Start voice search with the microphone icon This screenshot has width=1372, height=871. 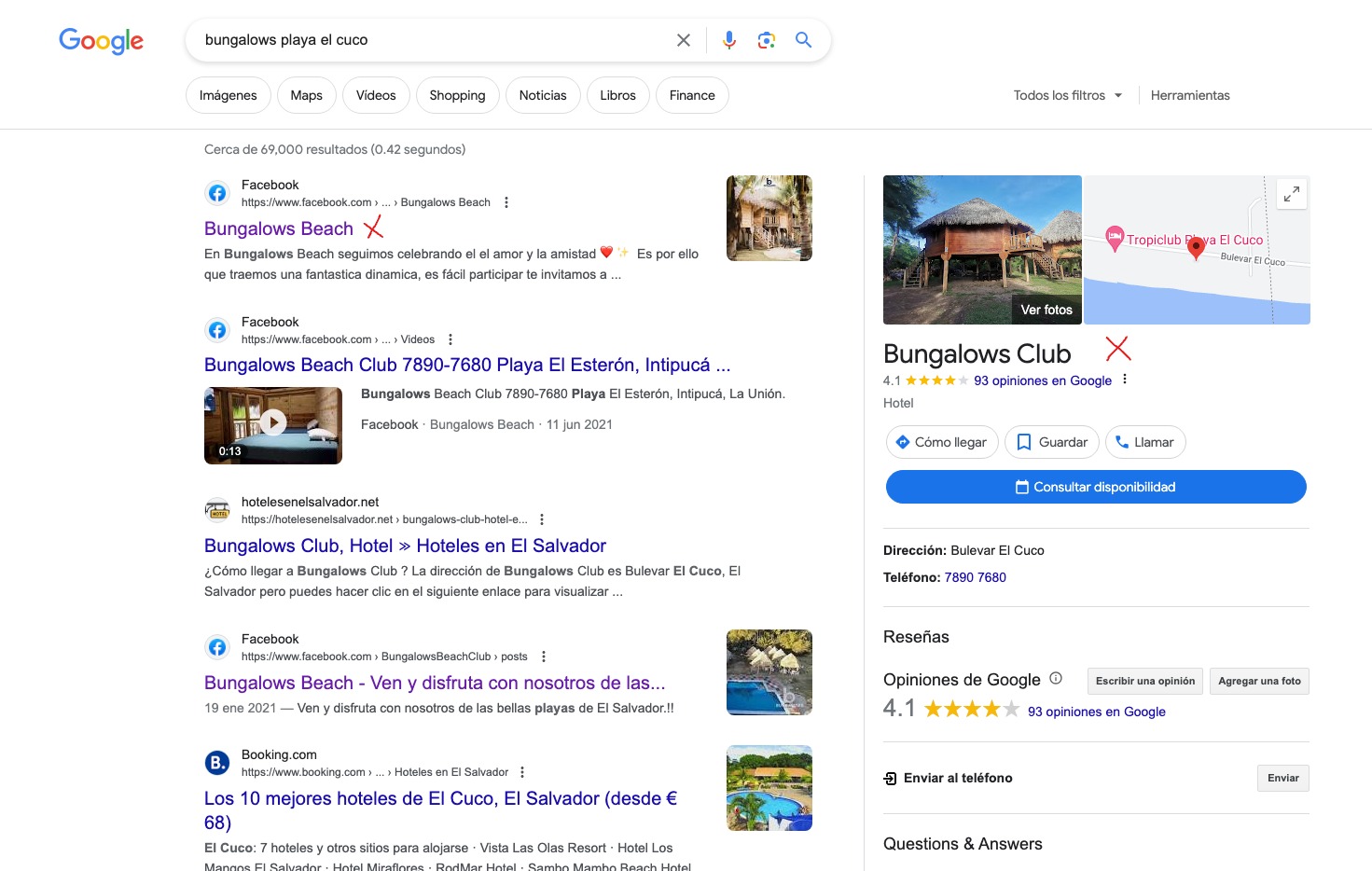coord(729,40)
